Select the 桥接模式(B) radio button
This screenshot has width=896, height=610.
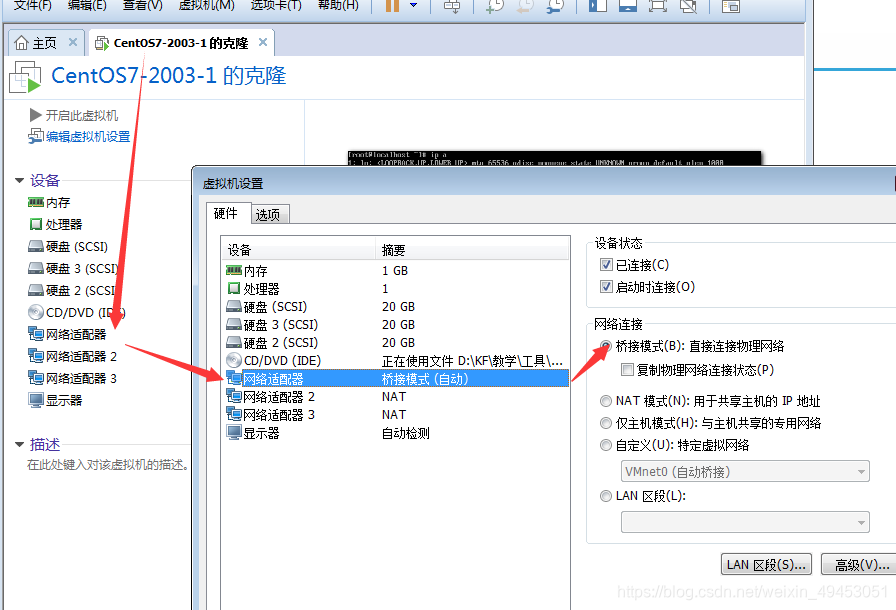click(606, 346)
